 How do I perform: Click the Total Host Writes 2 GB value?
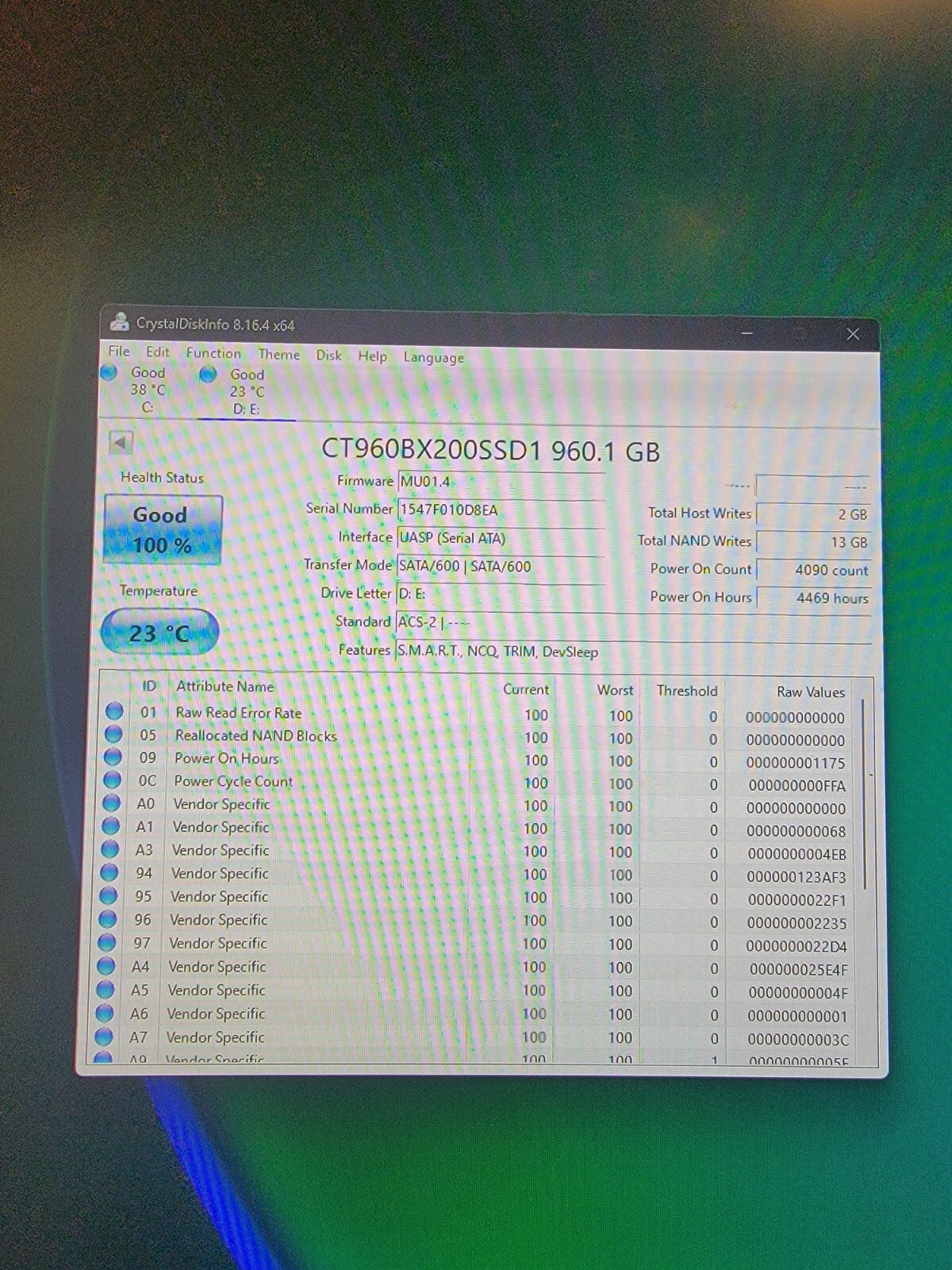point(813,514)
